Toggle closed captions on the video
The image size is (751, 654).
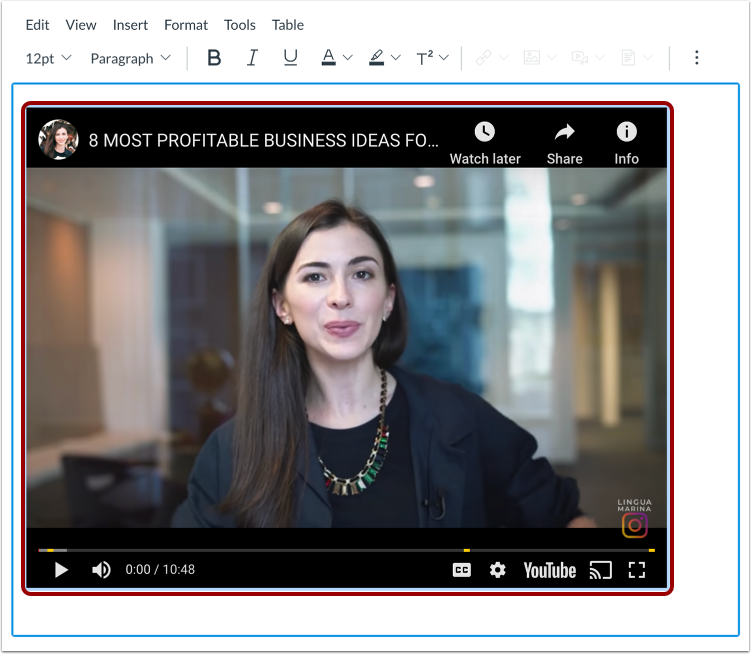[x=462, y=570]
